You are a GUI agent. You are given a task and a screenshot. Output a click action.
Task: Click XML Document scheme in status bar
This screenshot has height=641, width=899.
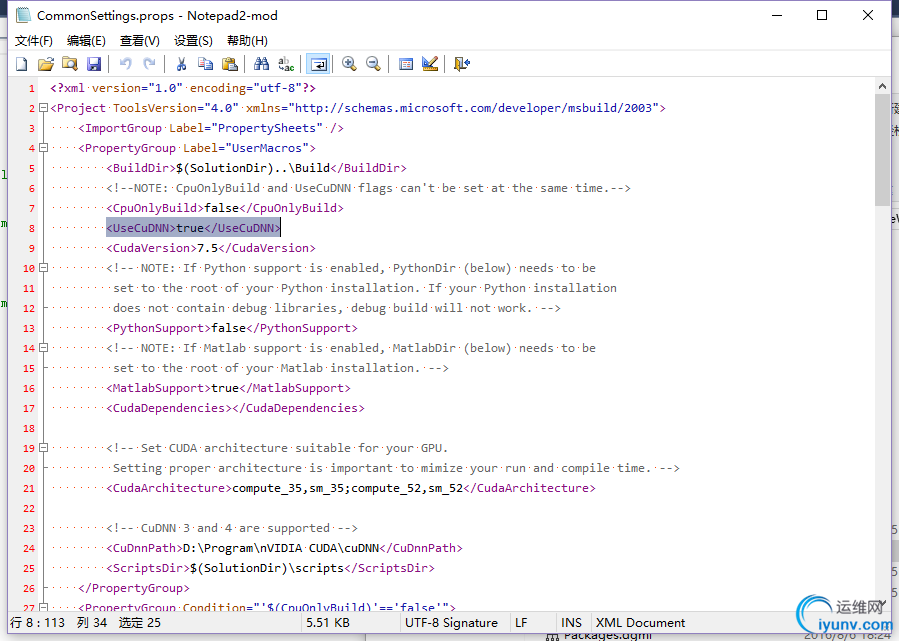pyautogui.click(x=640, y=623)
